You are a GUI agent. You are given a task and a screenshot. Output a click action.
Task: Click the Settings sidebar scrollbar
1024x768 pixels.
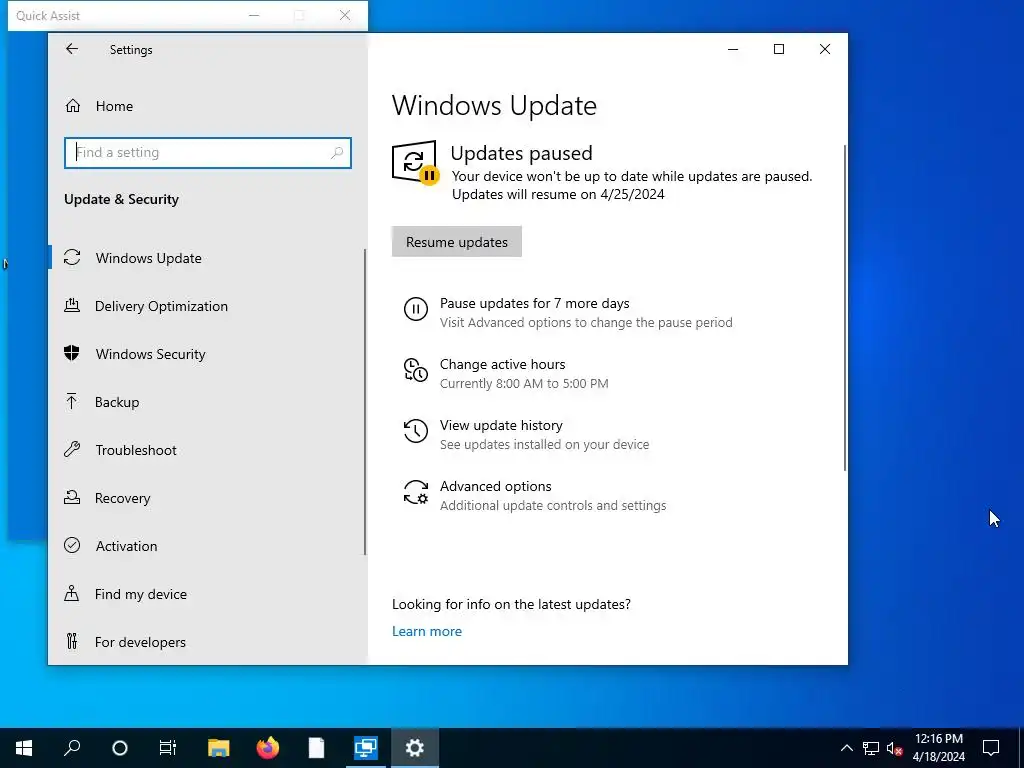(365, 402)
